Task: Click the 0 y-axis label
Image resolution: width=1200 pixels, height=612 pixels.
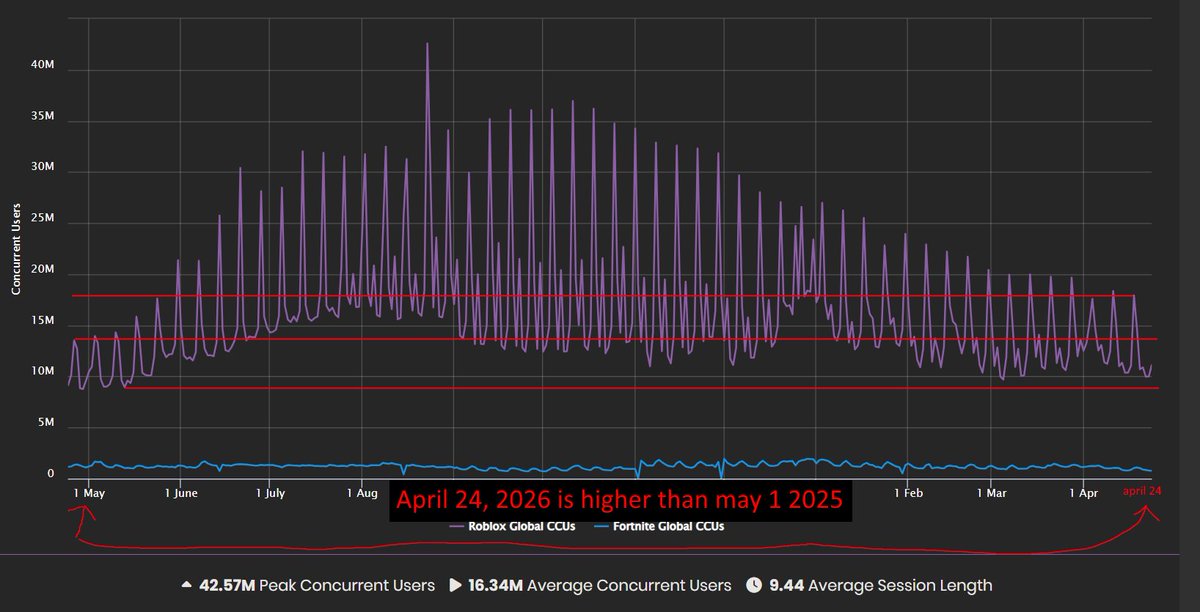Action: (51, 474)
